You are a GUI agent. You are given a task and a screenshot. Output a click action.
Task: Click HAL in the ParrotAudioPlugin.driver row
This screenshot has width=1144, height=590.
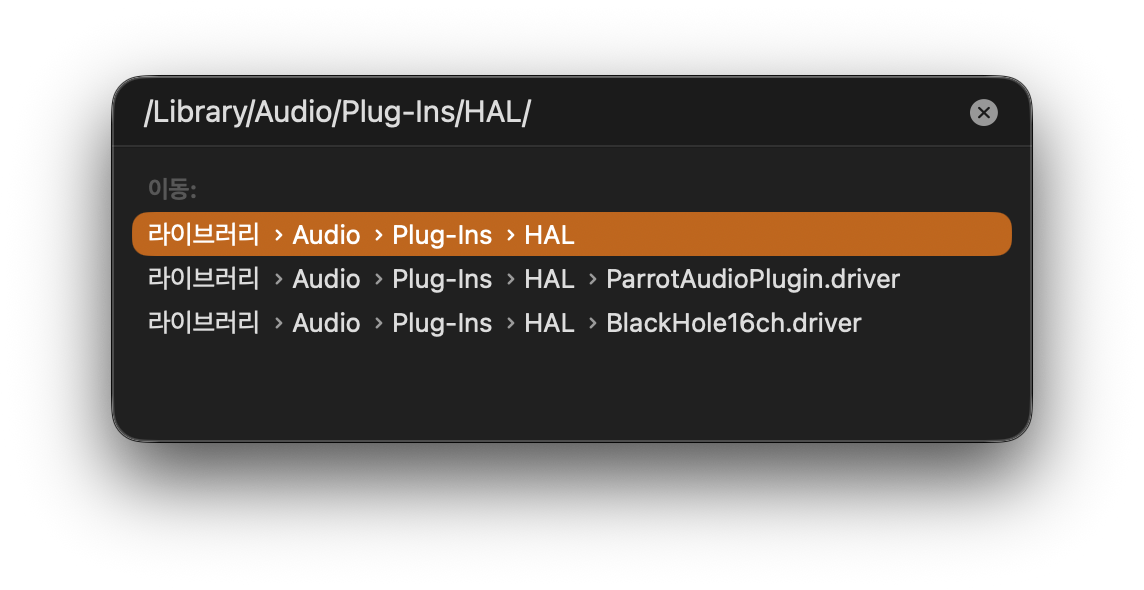coord(549,279)
